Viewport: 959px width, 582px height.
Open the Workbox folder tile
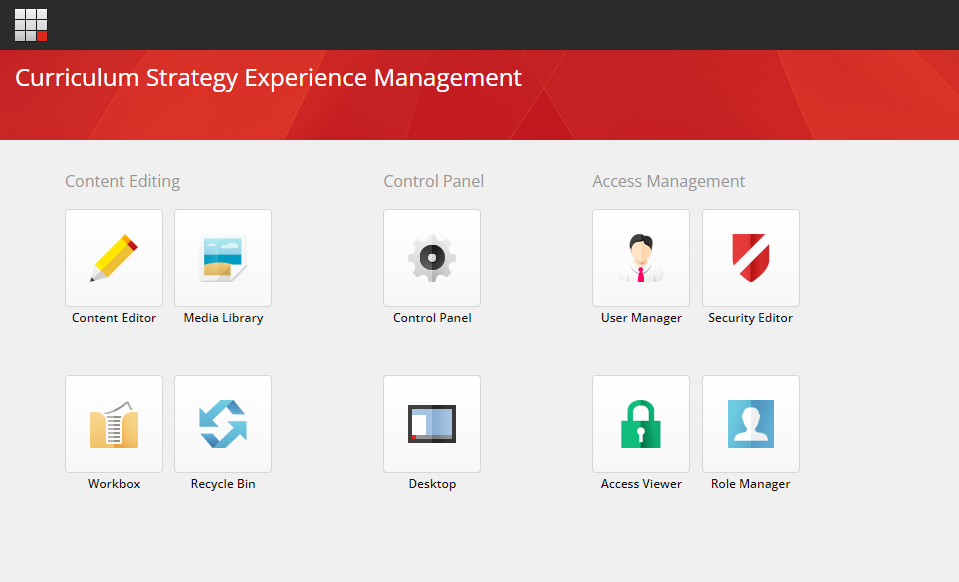(114, 424)
